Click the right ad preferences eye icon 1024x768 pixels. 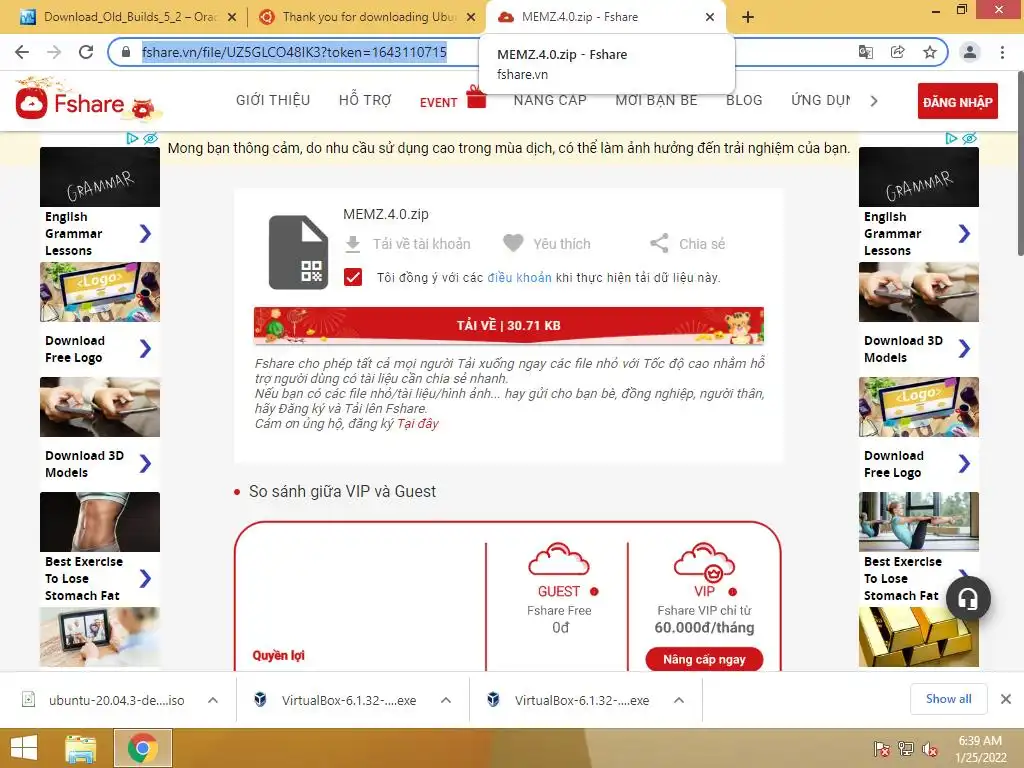point(969,138)
